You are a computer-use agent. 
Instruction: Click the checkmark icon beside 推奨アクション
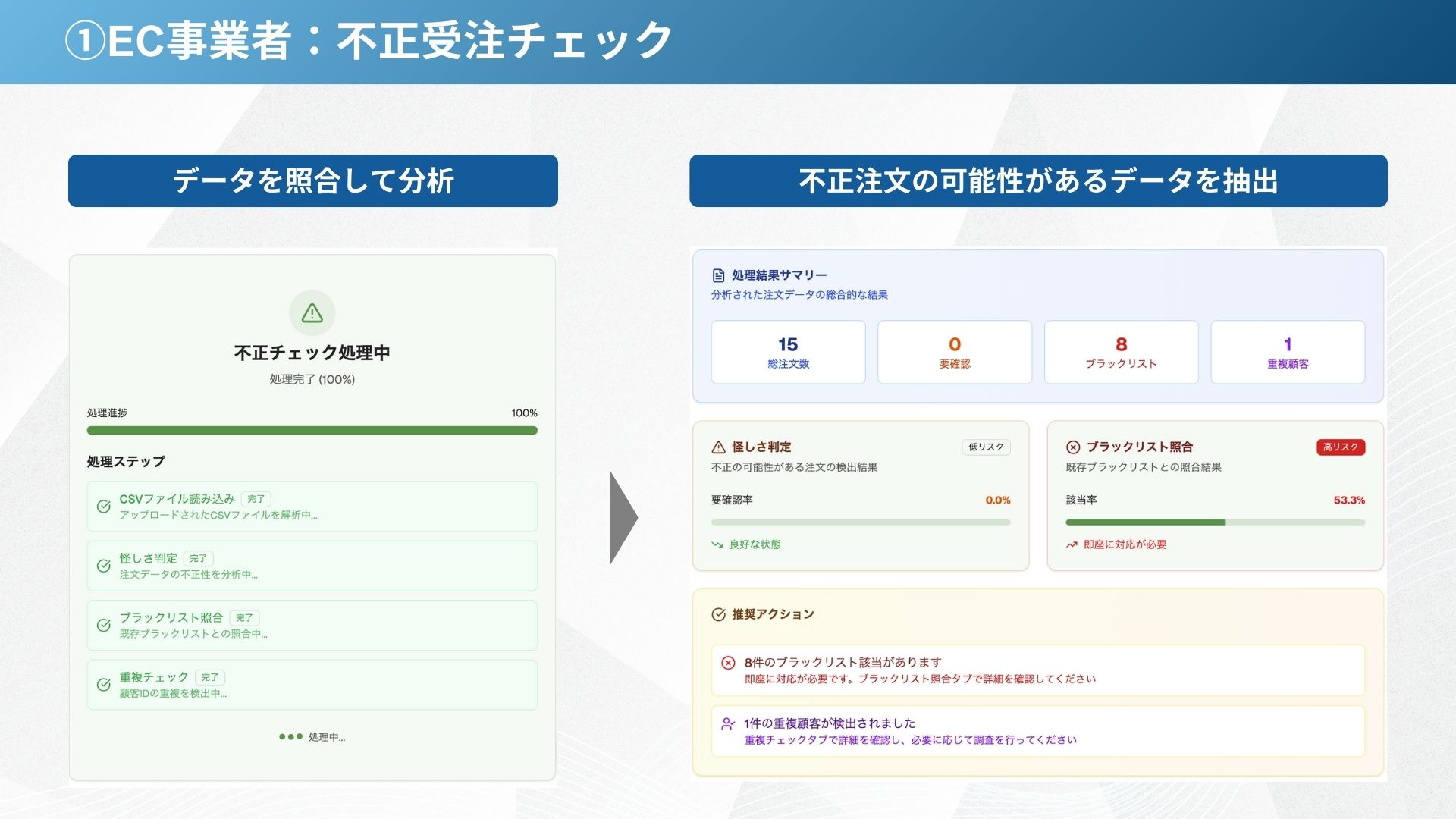[x=718, y=614]
